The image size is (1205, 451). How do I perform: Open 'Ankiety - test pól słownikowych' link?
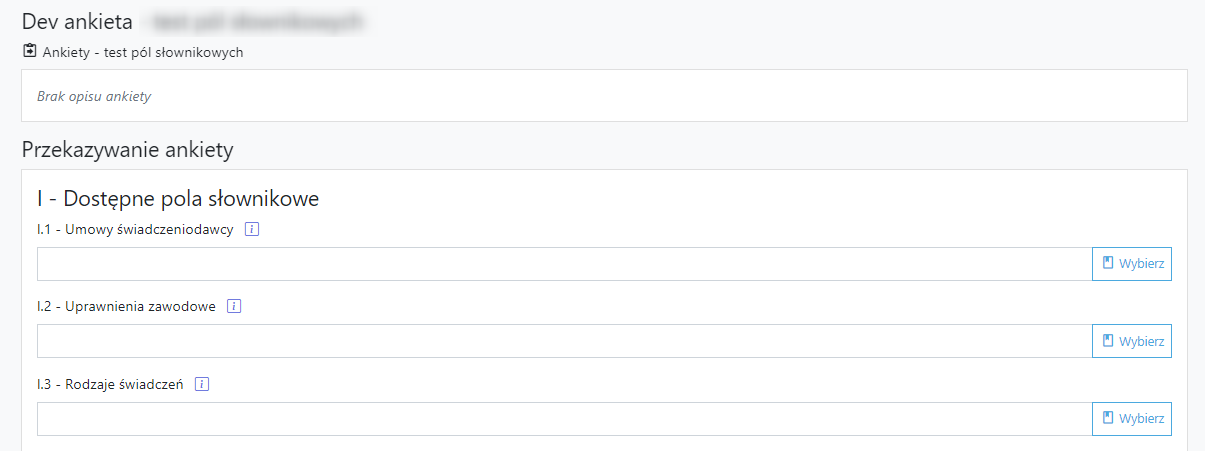143,52
